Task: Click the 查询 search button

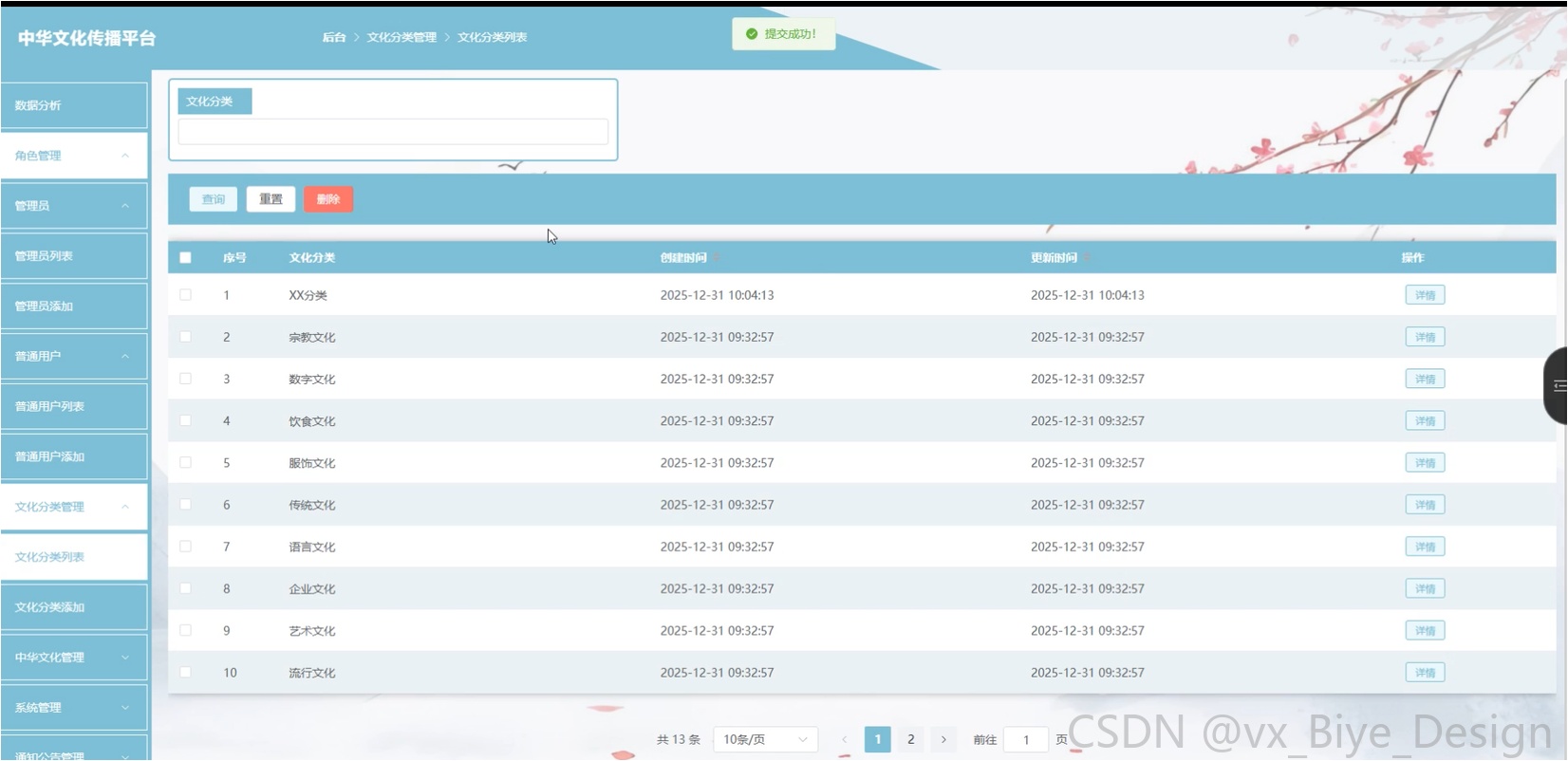Action: pyautogui.click(x=214, y=199)
